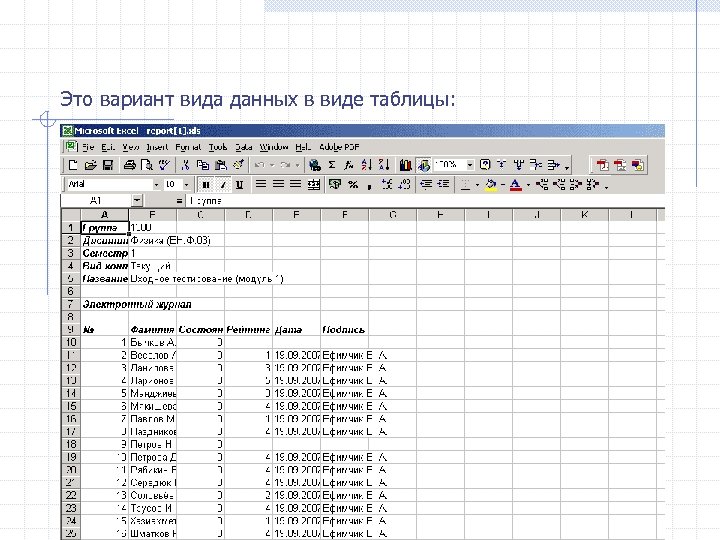The width and height of the screenshot is (720, 540).
Task: Run the Spelling check icon
Action: coord(164,165)
